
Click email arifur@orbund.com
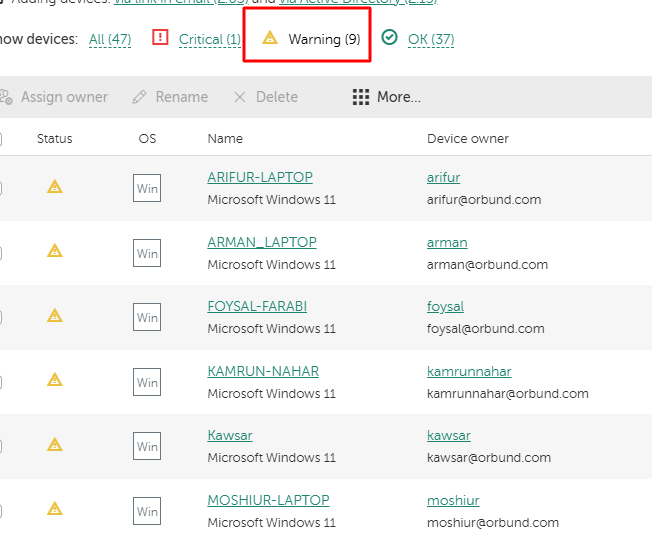click(484, 200)
